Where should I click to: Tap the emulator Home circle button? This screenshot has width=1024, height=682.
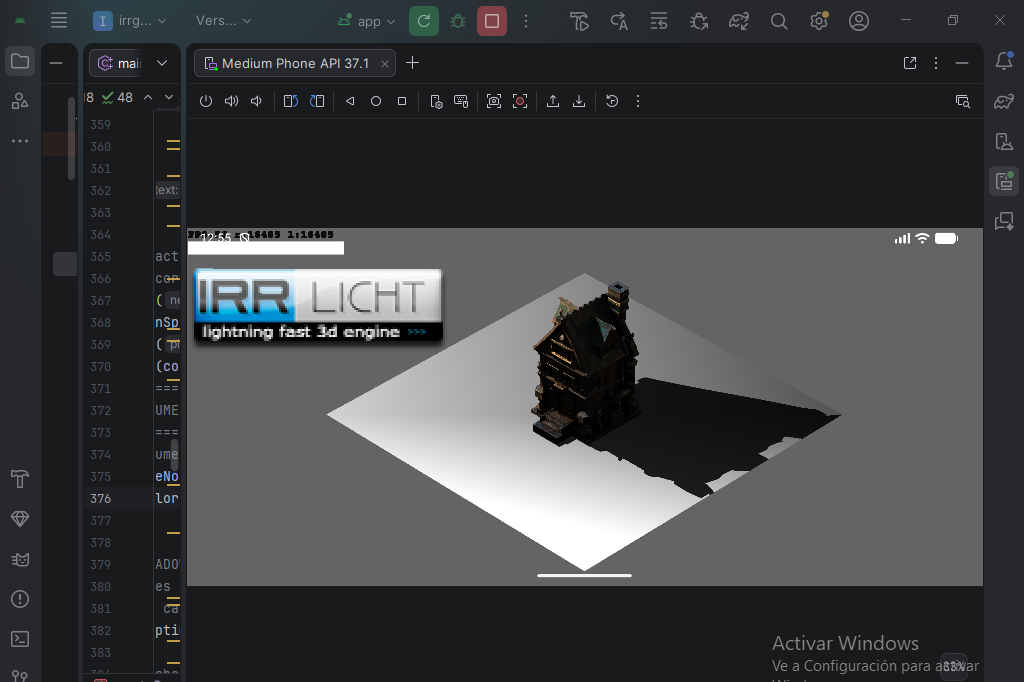(x=376, y=101)
